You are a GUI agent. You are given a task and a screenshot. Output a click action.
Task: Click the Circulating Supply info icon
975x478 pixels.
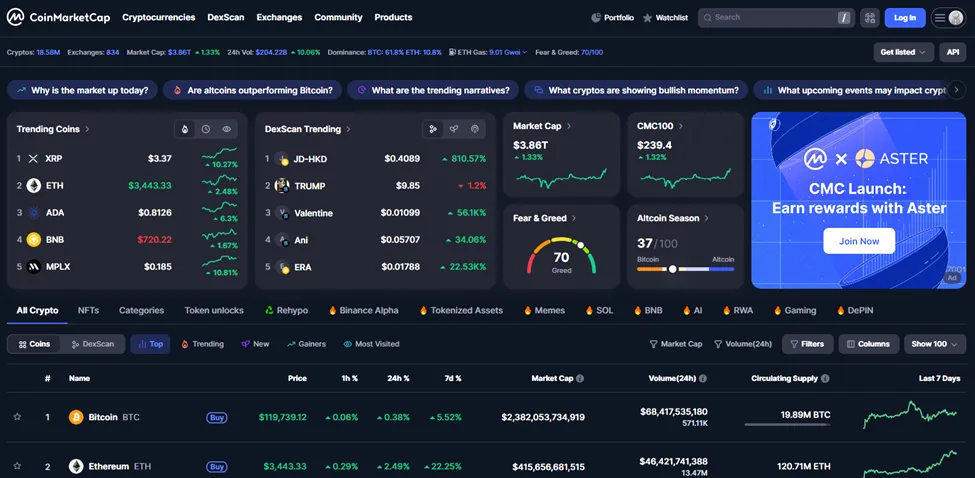(825, 379)
